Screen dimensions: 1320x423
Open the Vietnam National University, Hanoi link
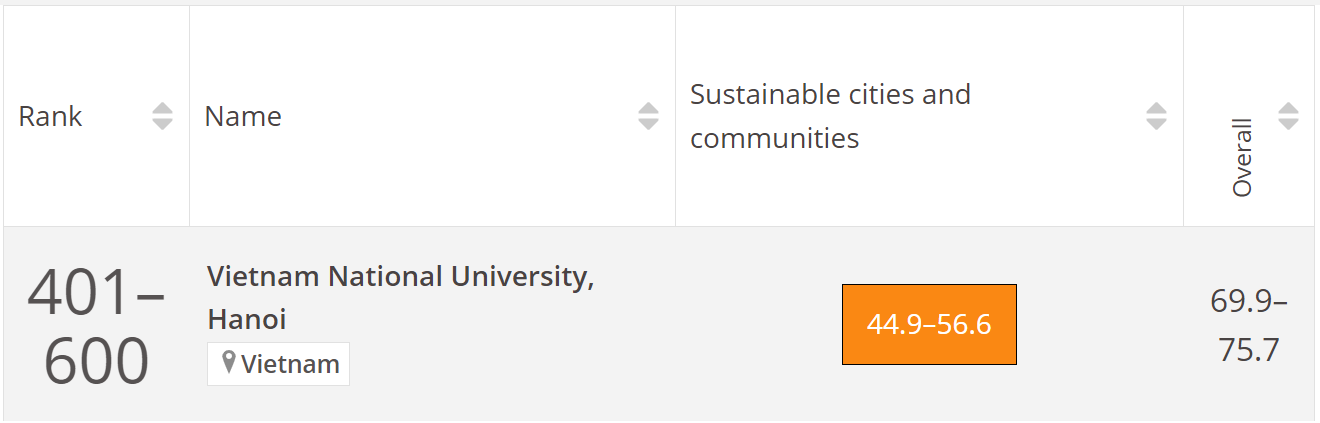point(400,277)
